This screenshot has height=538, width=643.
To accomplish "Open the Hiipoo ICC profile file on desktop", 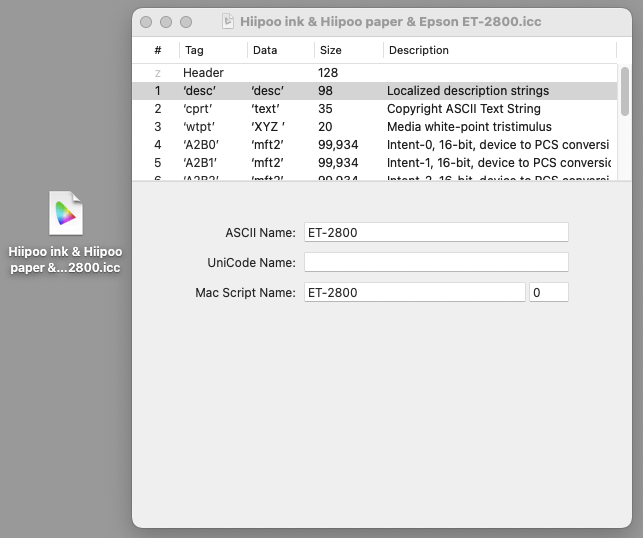I will [66, 213].
